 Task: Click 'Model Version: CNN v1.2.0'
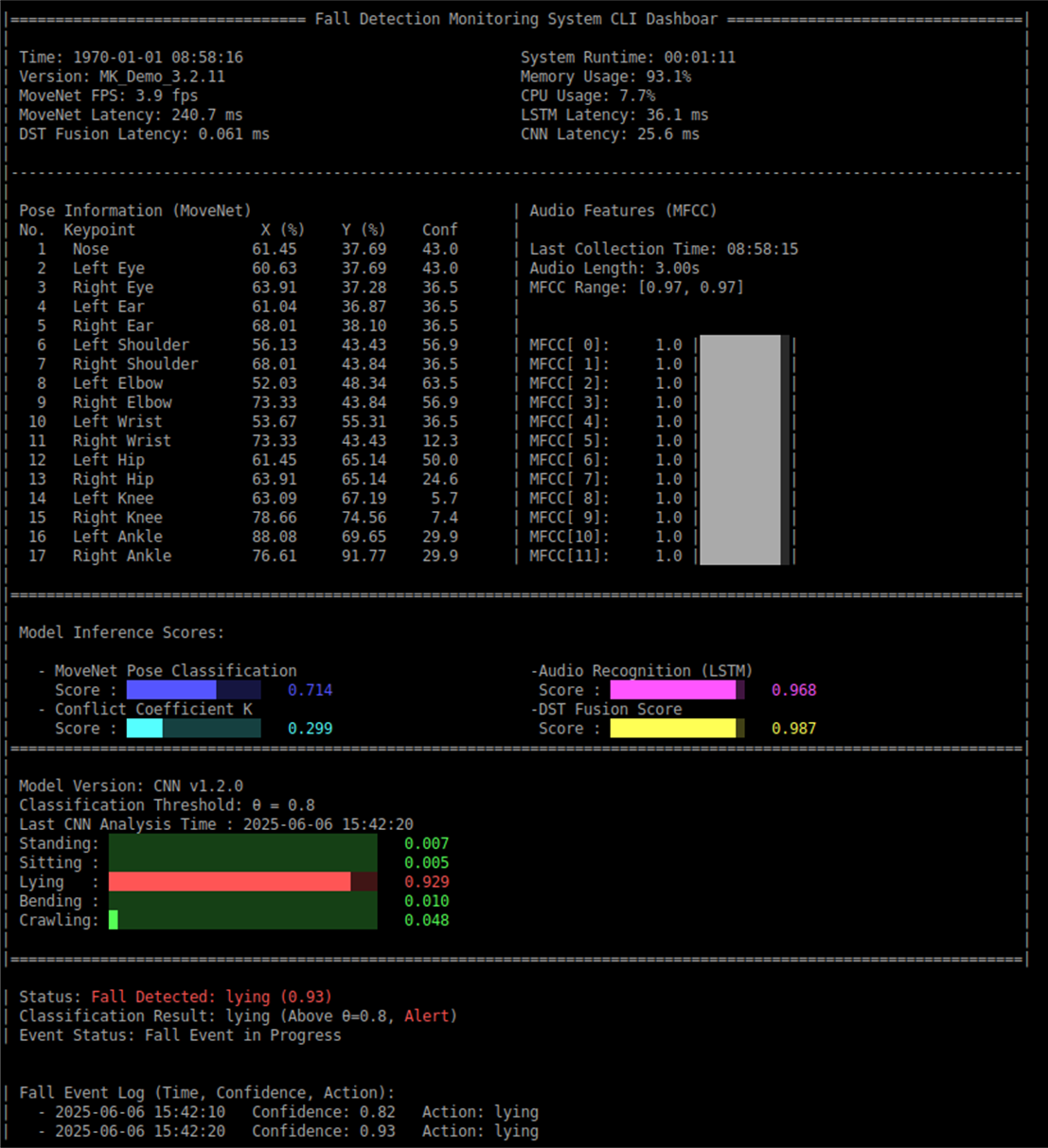132,786
